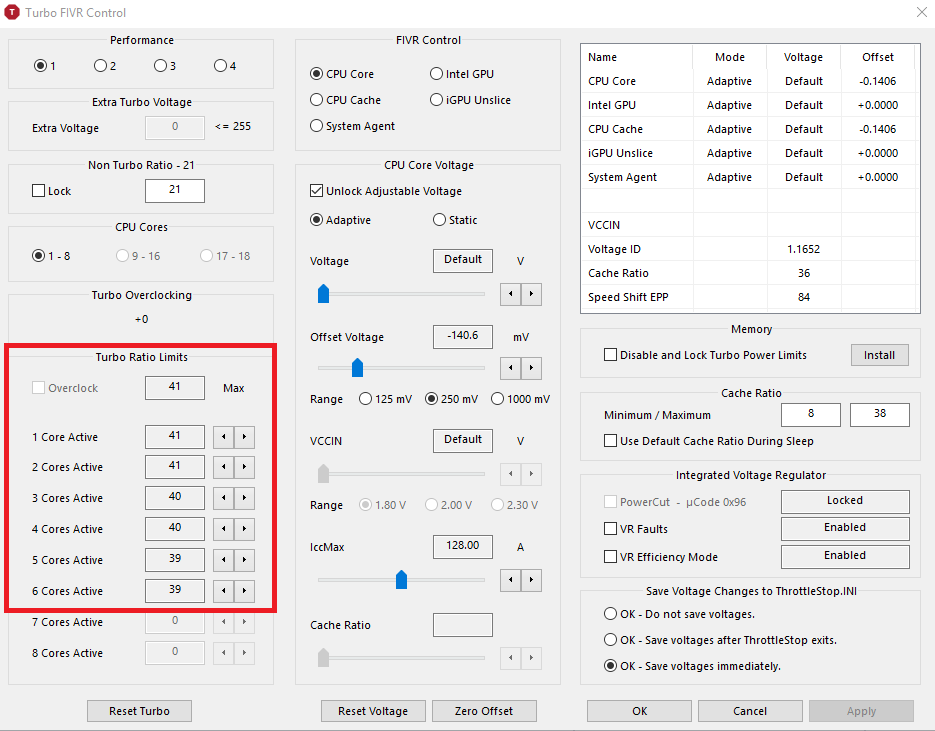Image resolution: width=935 pixels, height=731 pixels.
Task: Increase 2 Cores Active ratio arrow
Action: 244,467
